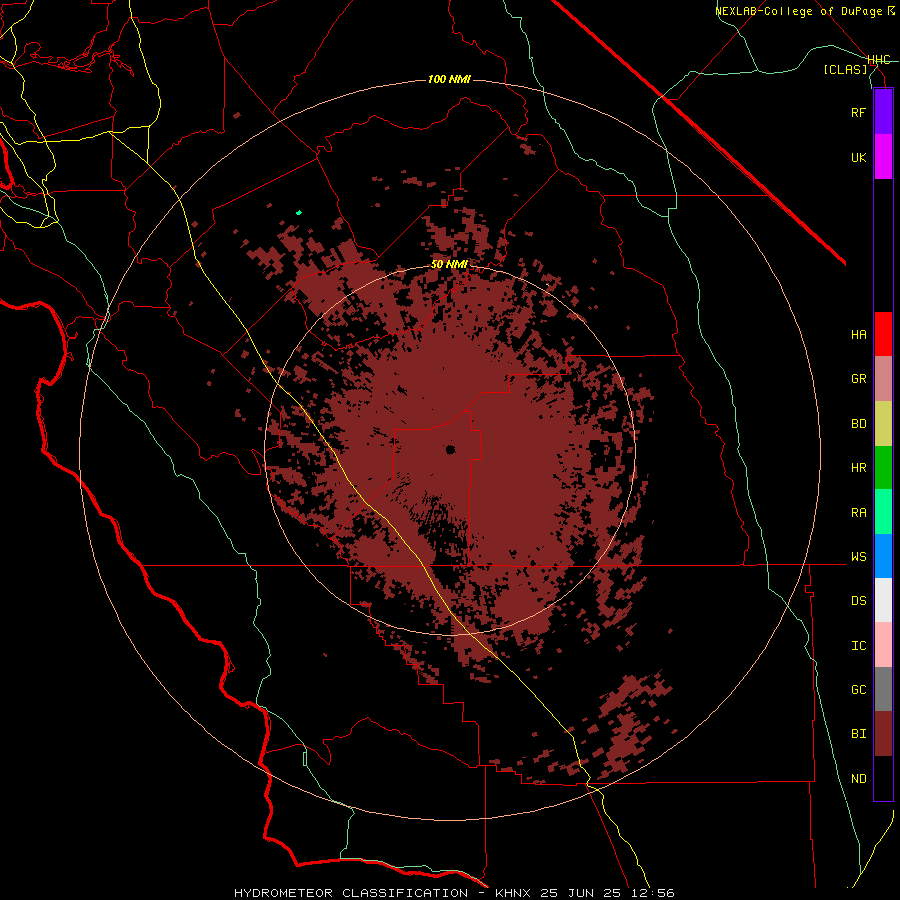
Task: Click the white DS dry snow swatch
Action: pyautogui.click(x=883, y=600)
